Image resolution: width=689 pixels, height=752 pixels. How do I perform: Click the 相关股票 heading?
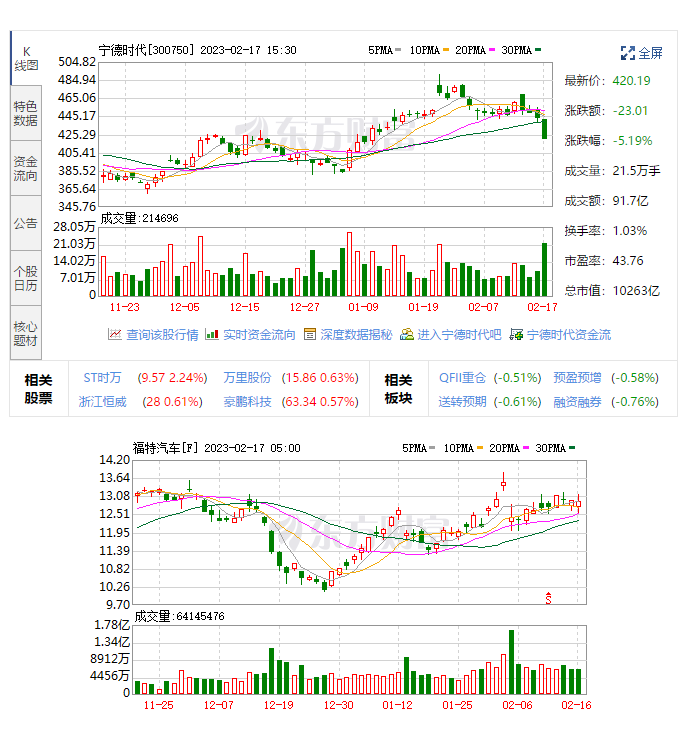pos(38,389)
